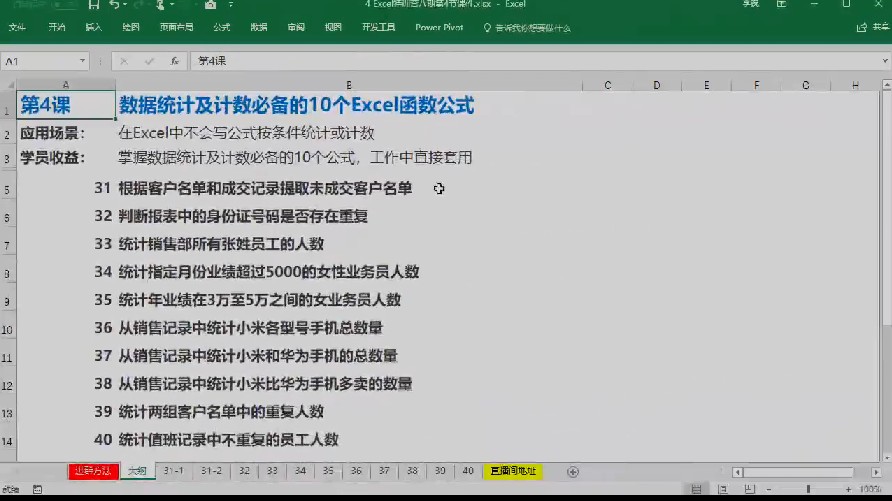Image resolution: width=892 pixels, height=501 pixels.
Task: Click the Tell Me lightbulb search box
Action: (527, 28)
